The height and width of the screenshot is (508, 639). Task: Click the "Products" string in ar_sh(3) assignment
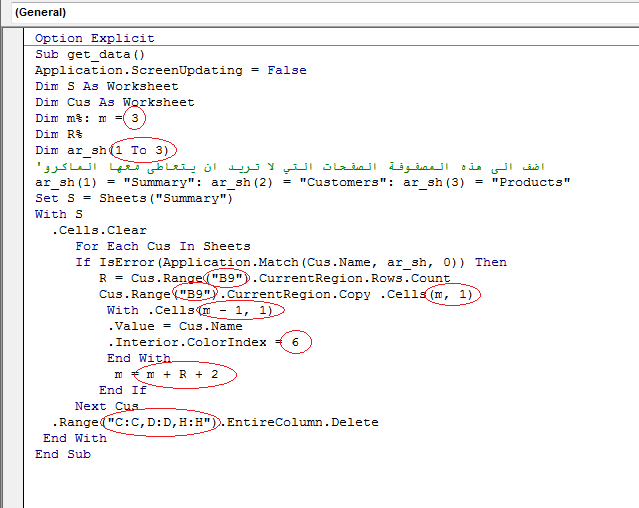(531, 182)
